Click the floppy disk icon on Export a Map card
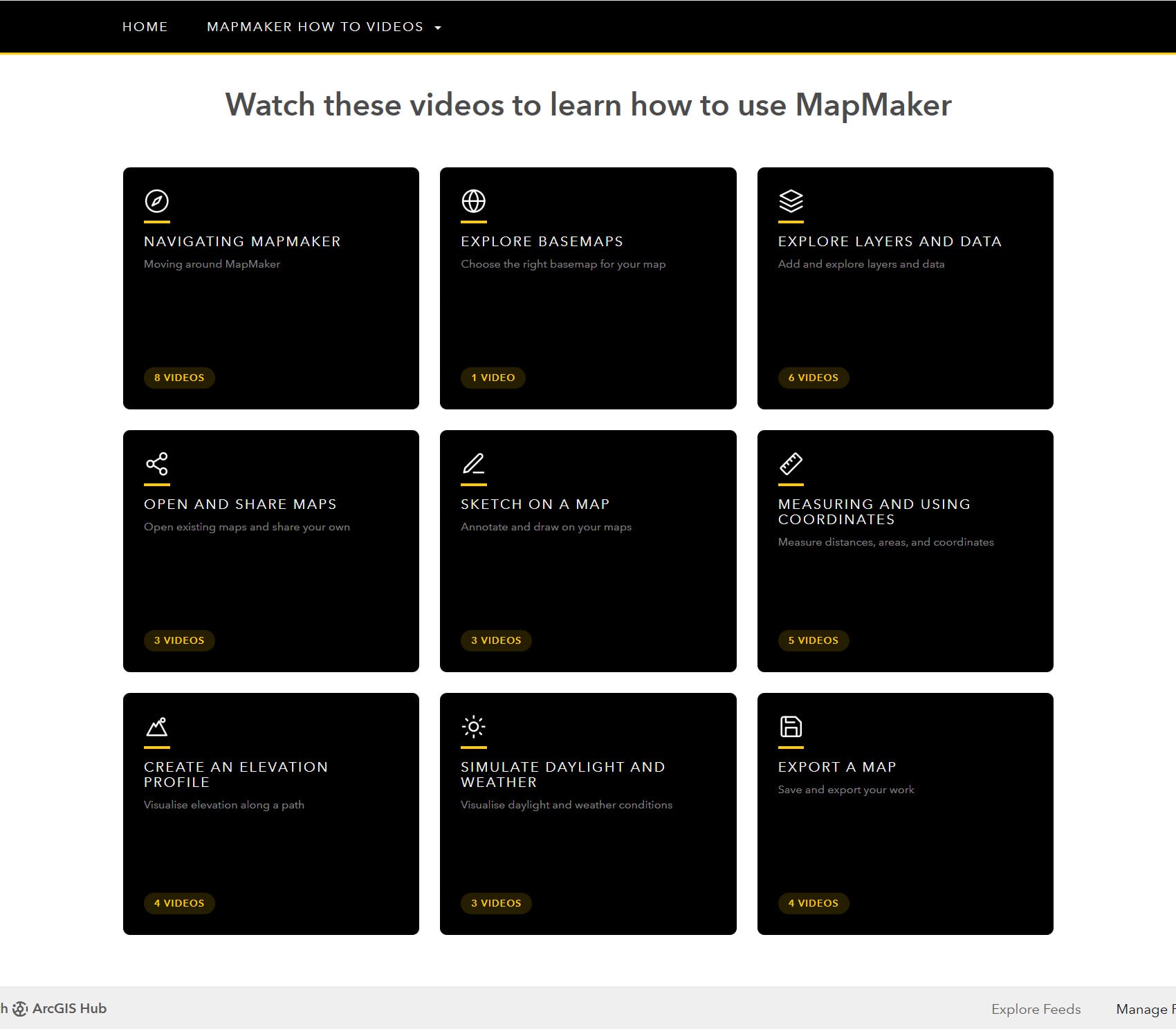 (x=791, y=727)
